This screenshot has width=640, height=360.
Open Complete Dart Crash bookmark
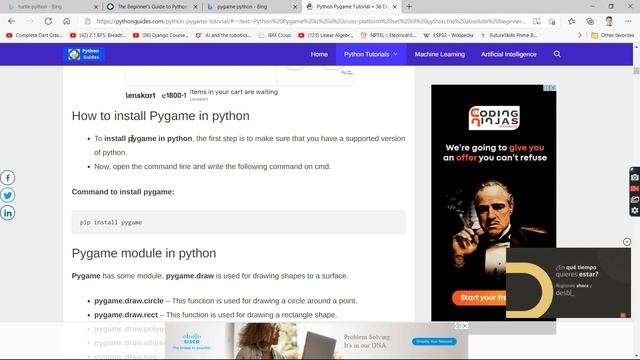(34, 36)
